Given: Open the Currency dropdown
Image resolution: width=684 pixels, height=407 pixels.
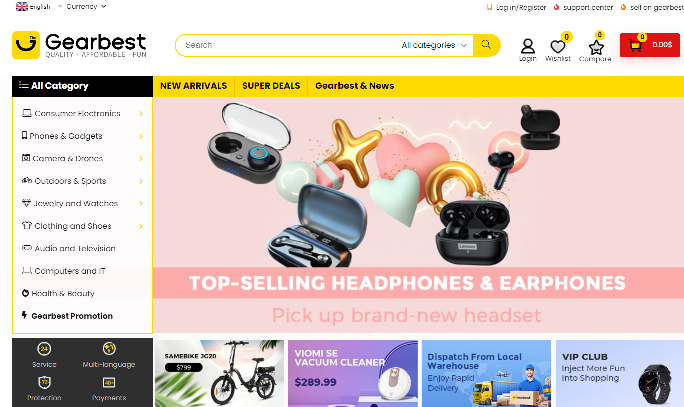Looking at the screenshot, I should point(86,7).
